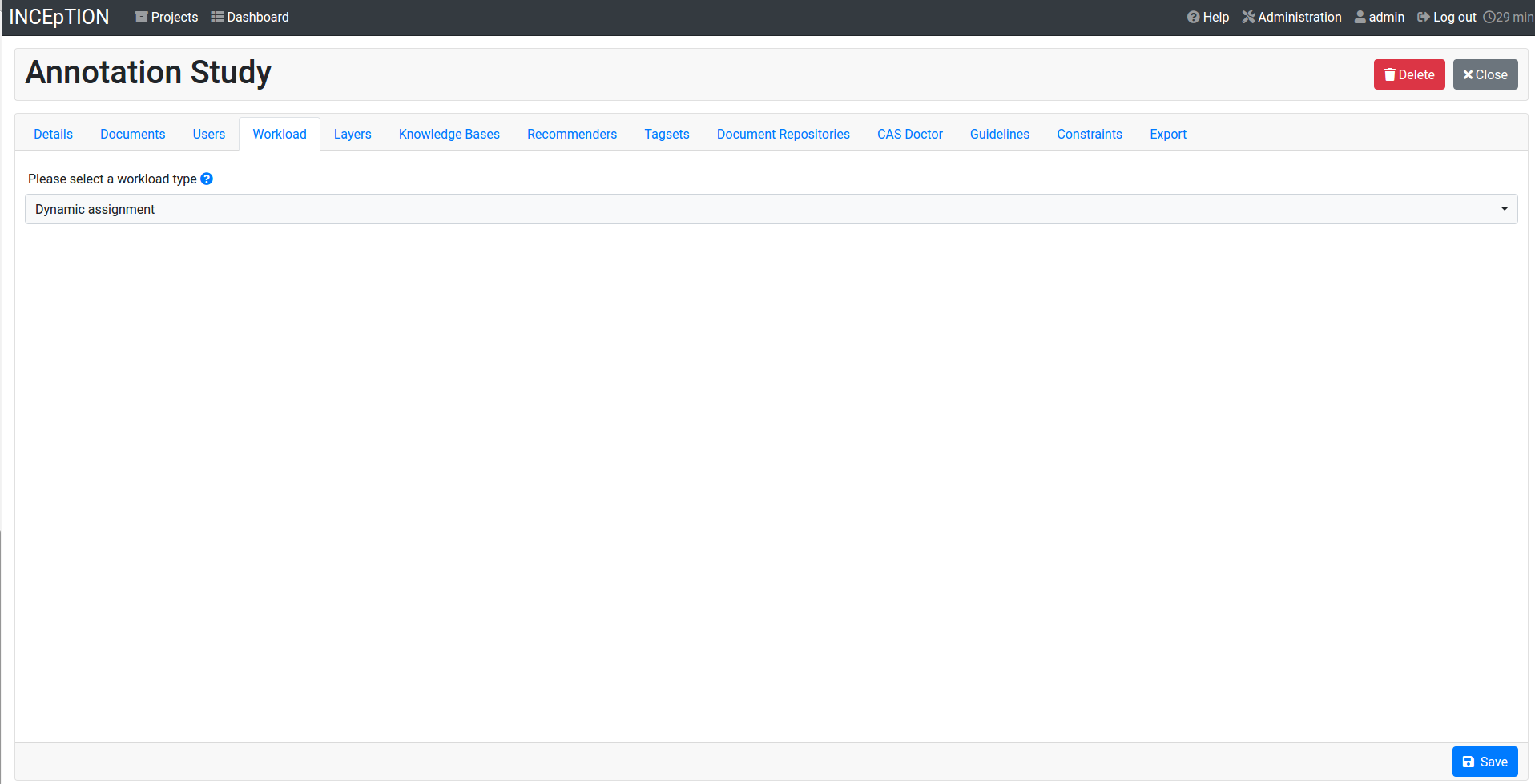Open the workload type dropdown
1535x784 pixels.
pyautogui.click(x=769, y=209)
